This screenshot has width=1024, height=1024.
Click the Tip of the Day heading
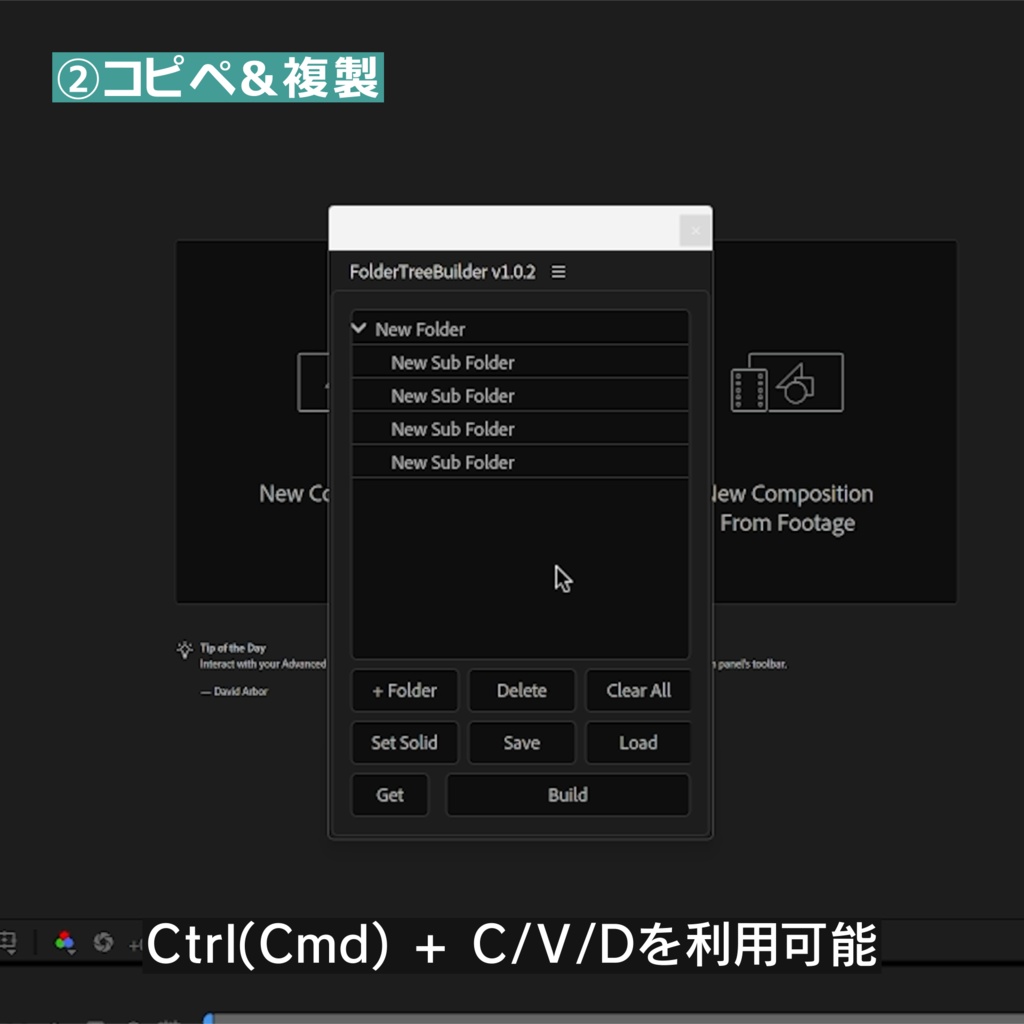(233, 648)
